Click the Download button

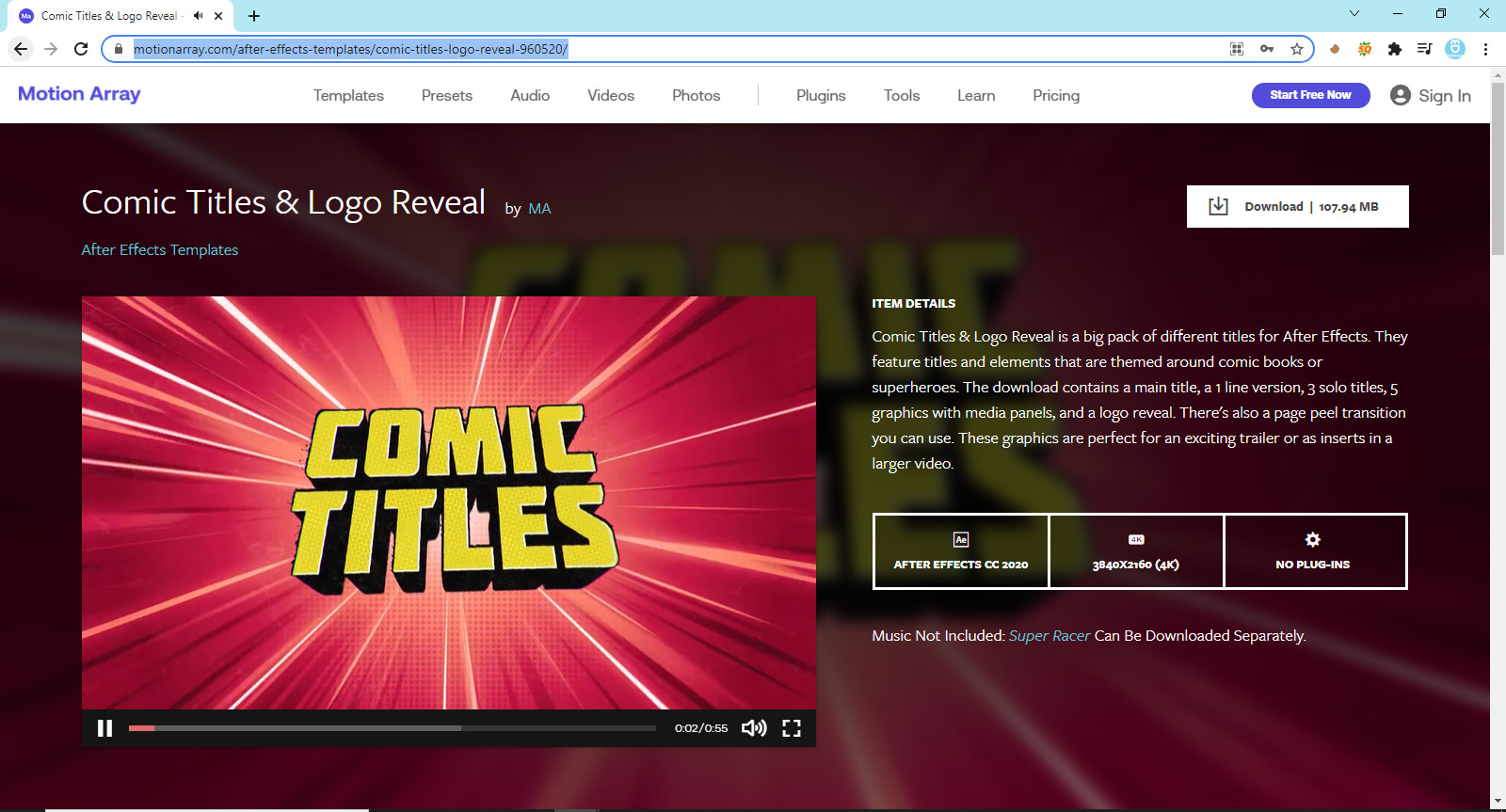(x=1297, y=206)
